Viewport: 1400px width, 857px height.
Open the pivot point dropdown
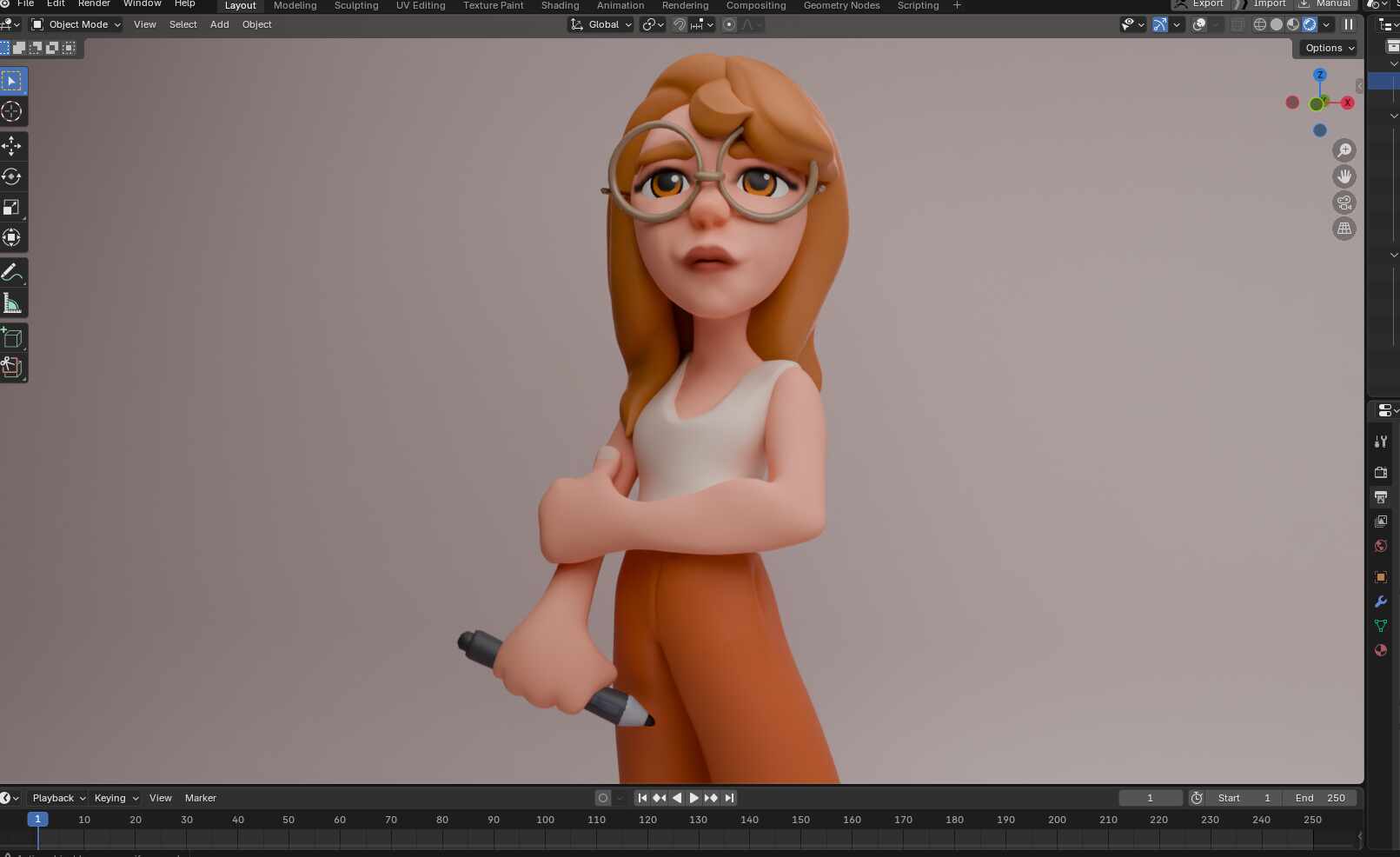pyautogui.click(x=653, y=24)
